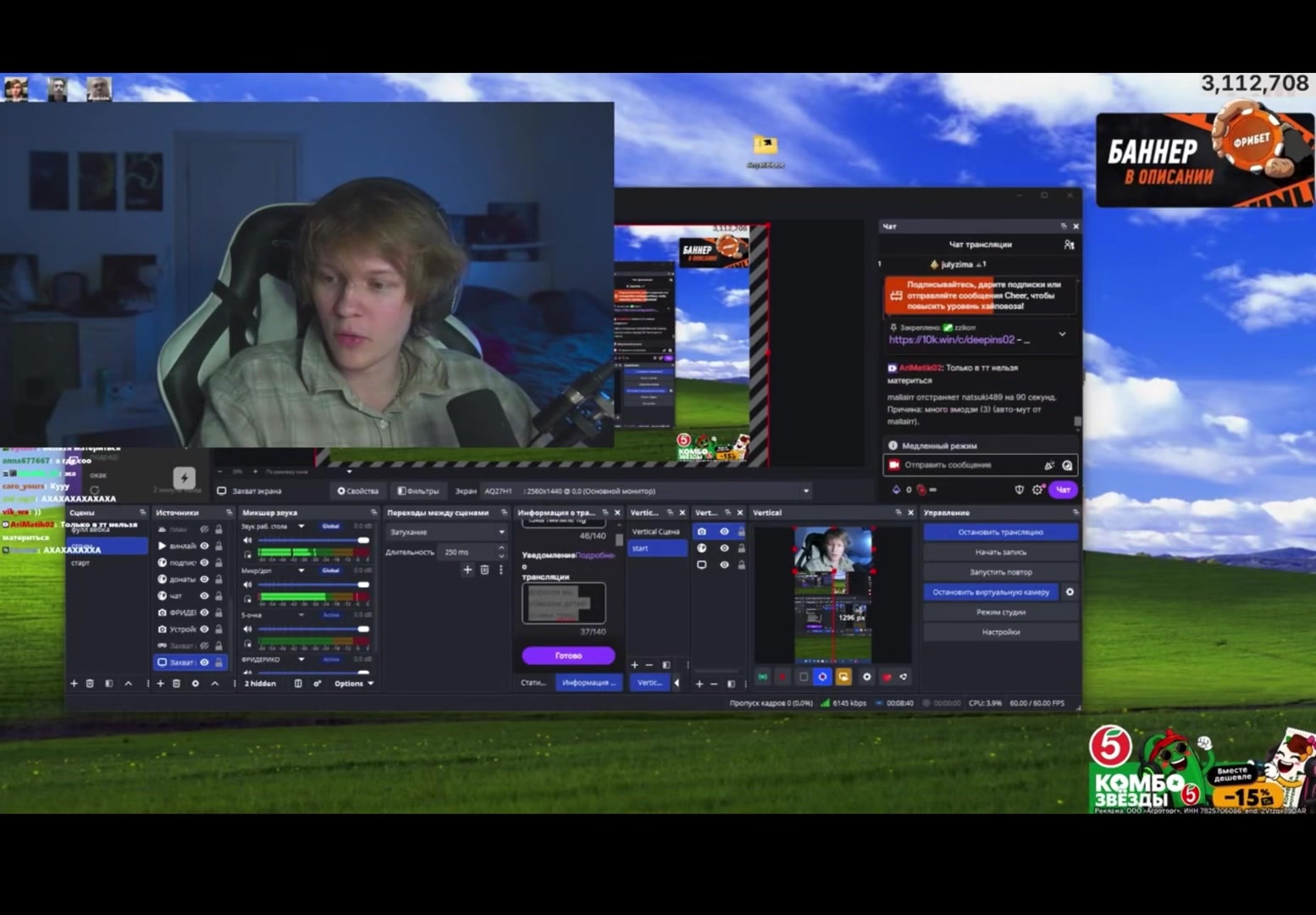Switch to the Информация tab
The height and width of the screenshot is (915, 1316).
[589, 683]
